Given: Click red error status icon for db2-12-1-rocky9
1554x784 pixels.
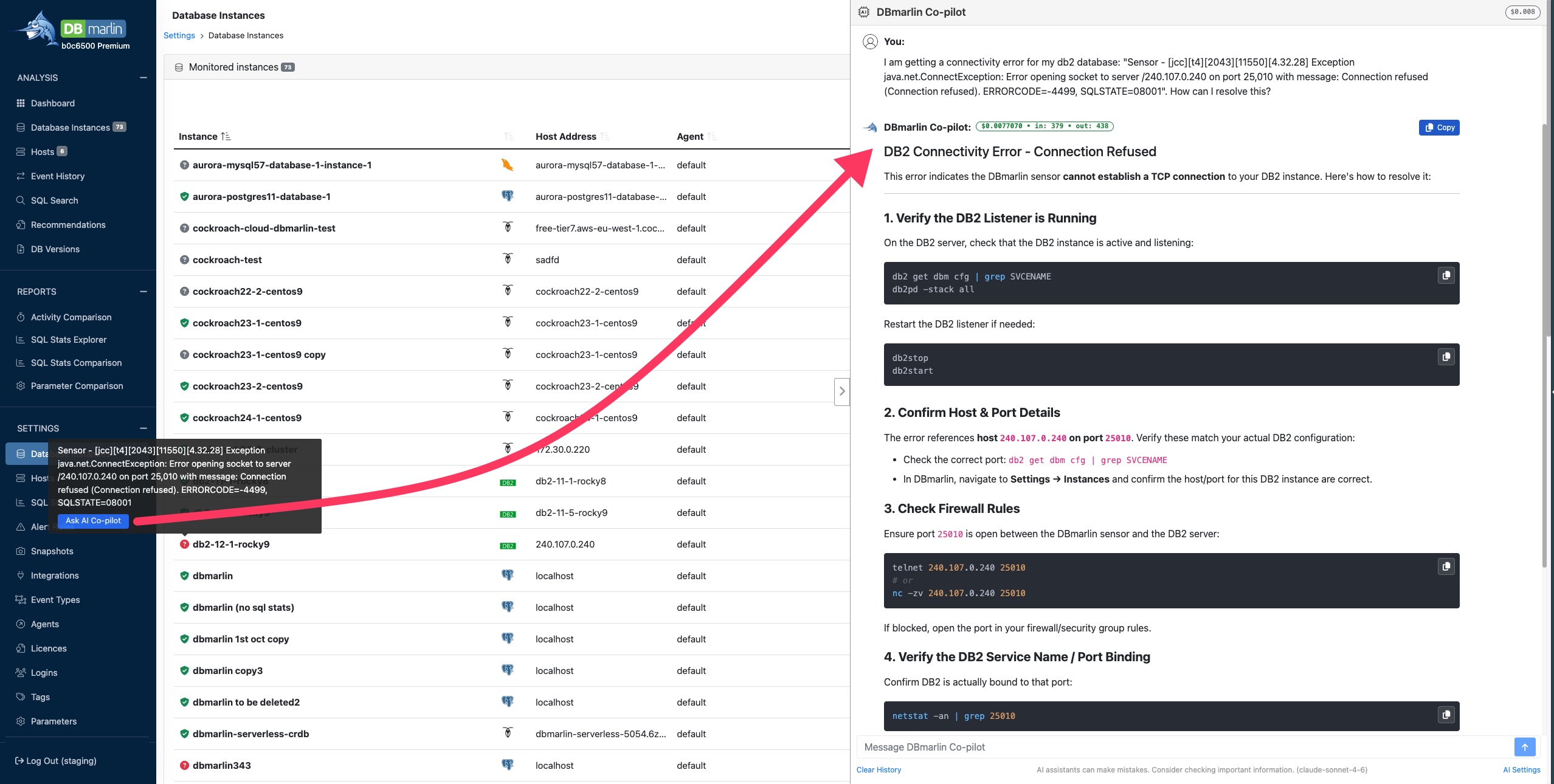Looking at the screenshot, I should (x=184, y=544).
